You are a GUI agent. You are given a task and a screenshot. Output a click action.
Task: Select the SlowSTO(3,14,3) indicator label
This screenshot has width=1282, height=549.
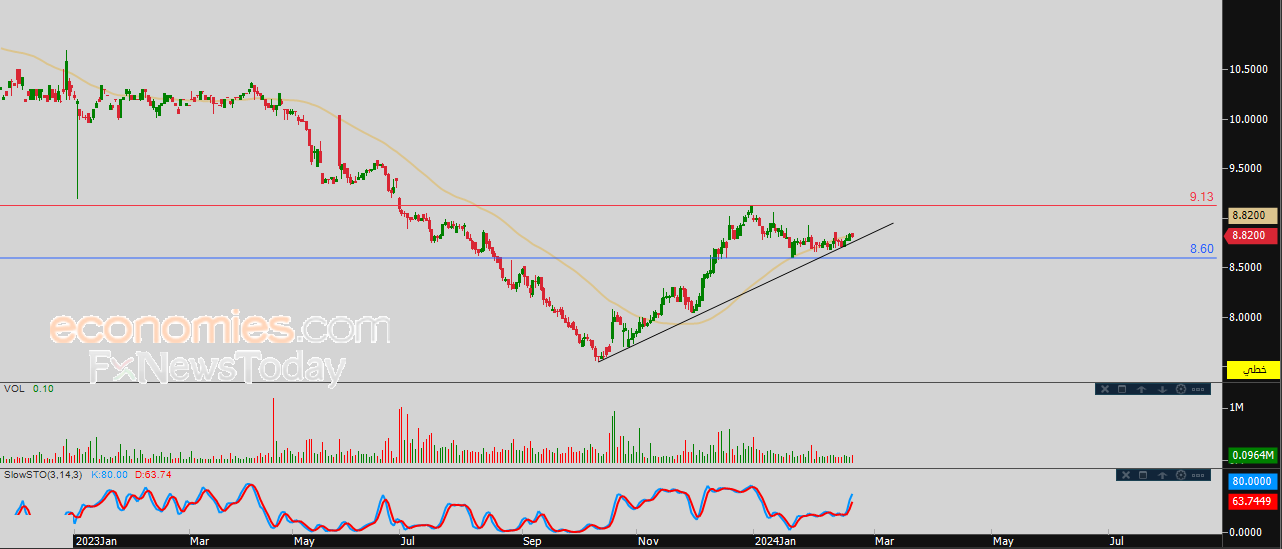tap(45, 475)
